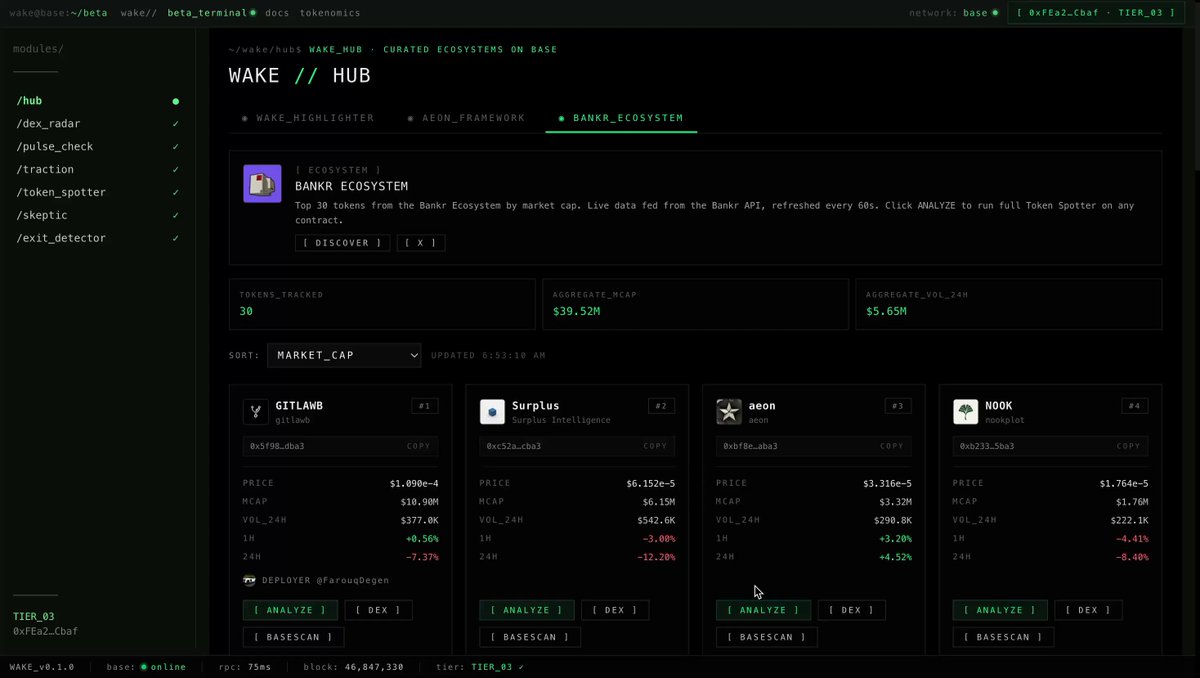
Task: Click DEX on the NOOK card
Action: [x=1088, y=610]
